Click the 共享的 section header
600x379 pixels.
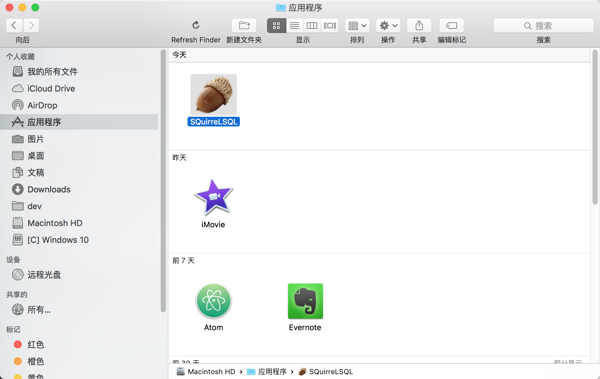coord(17,294)
